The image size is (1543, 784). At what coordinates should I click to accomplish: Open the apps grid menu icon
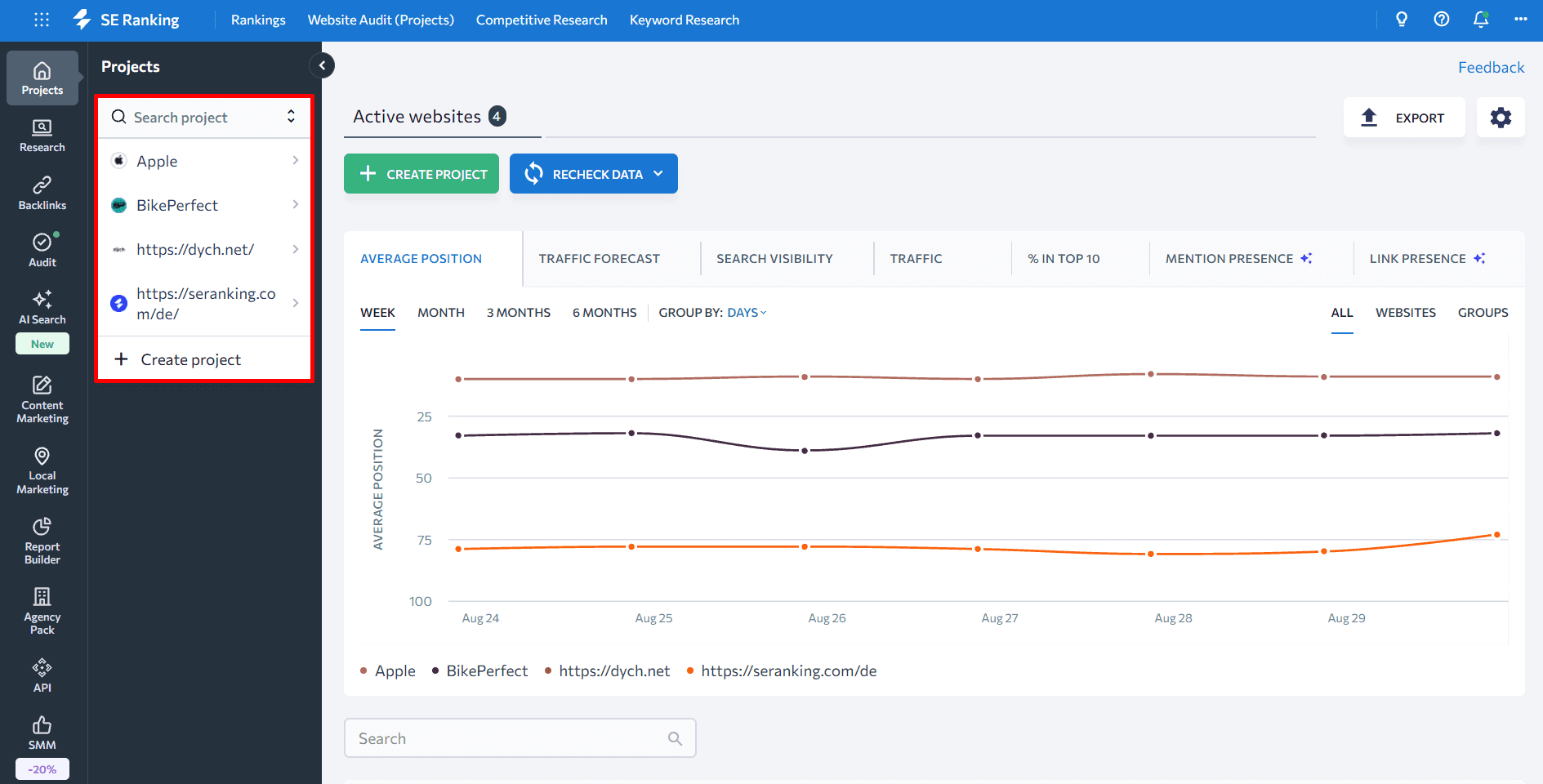click(x=42, y=20)
